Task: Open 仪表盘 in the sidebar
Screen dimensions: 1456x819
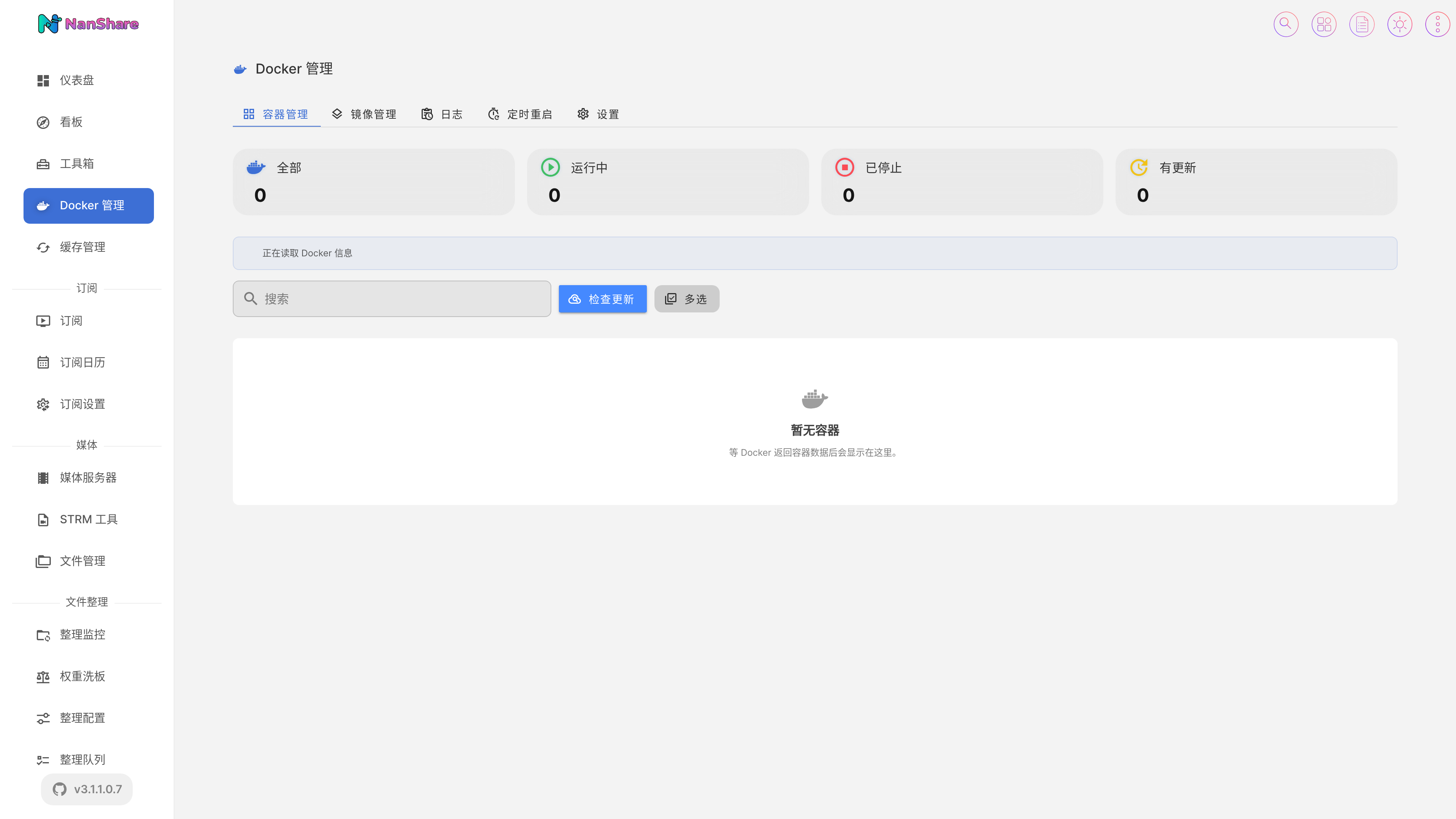Action: pyautogui.click(x=88, y=80)
